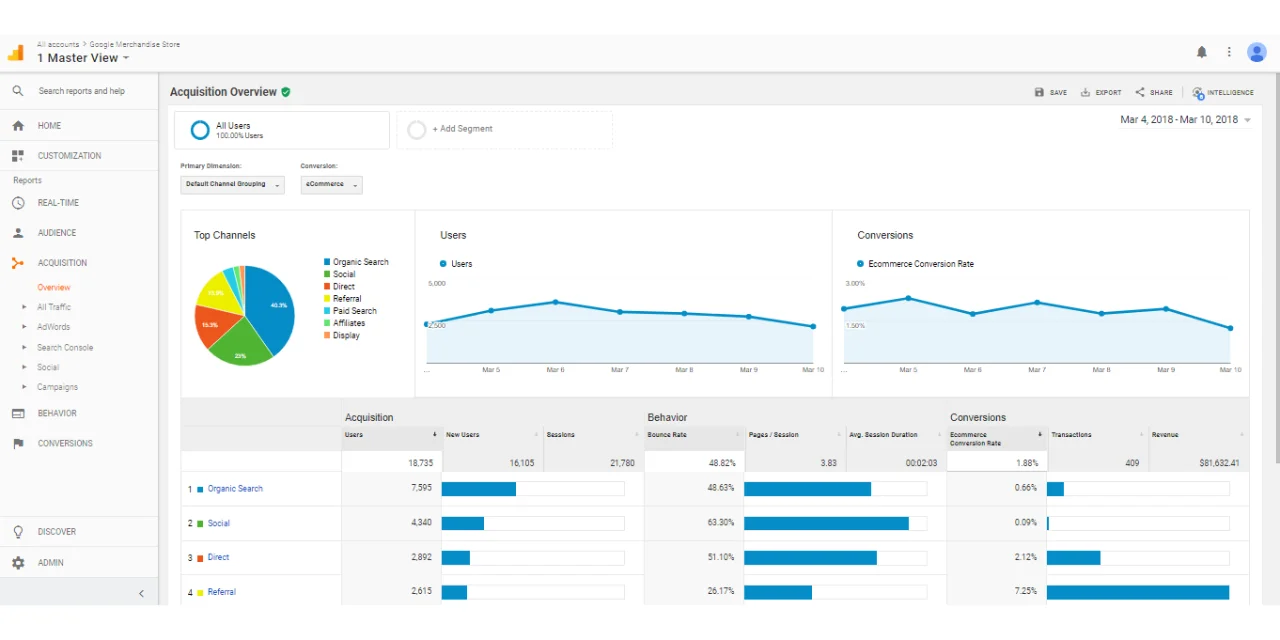The height and width of the screenshot is (640, 1280).
Task: Click the Google Analytics logo
Action: coord(15,52)
